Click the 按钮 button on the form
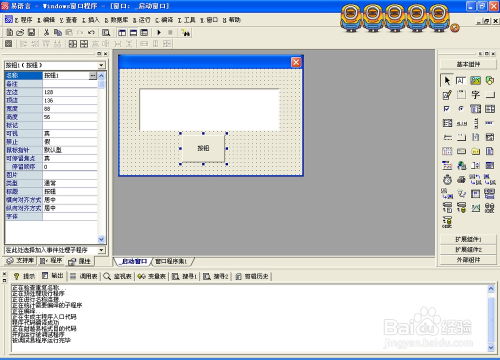The width and height of the screenshot is (500, 360). coord(203,148)
